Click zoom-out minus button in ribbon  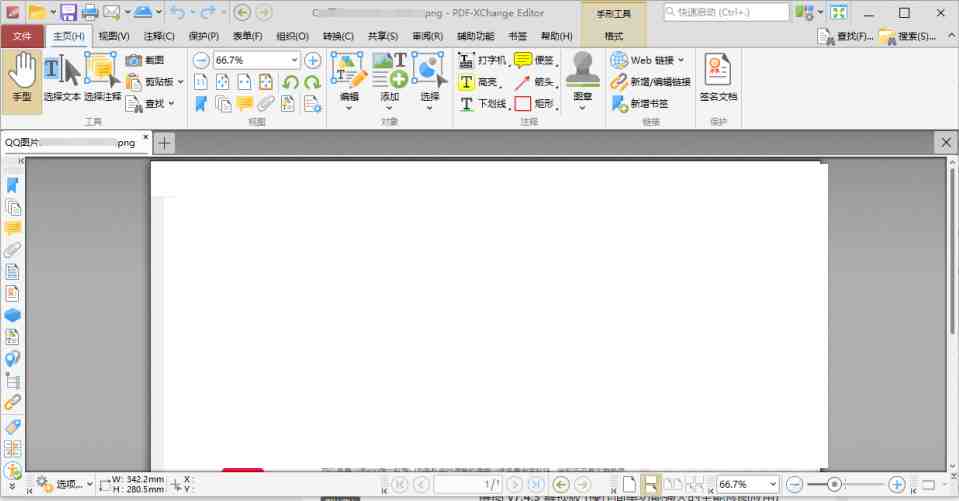(201, 60)
